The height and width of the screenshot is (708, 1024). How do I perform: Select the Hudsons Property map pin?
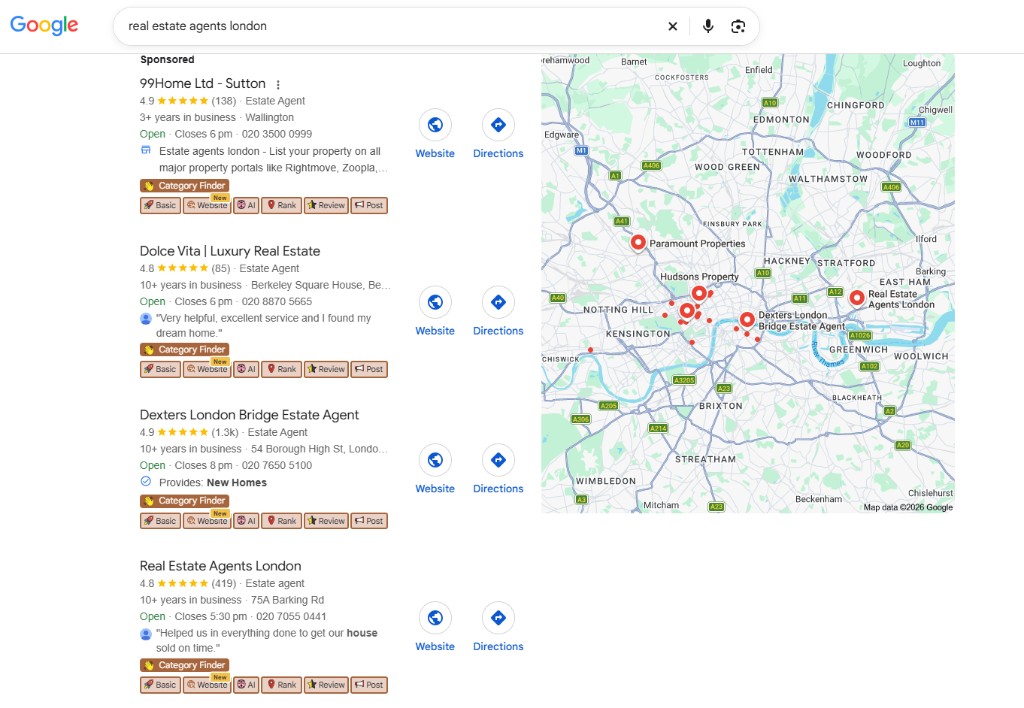[699, 293]
